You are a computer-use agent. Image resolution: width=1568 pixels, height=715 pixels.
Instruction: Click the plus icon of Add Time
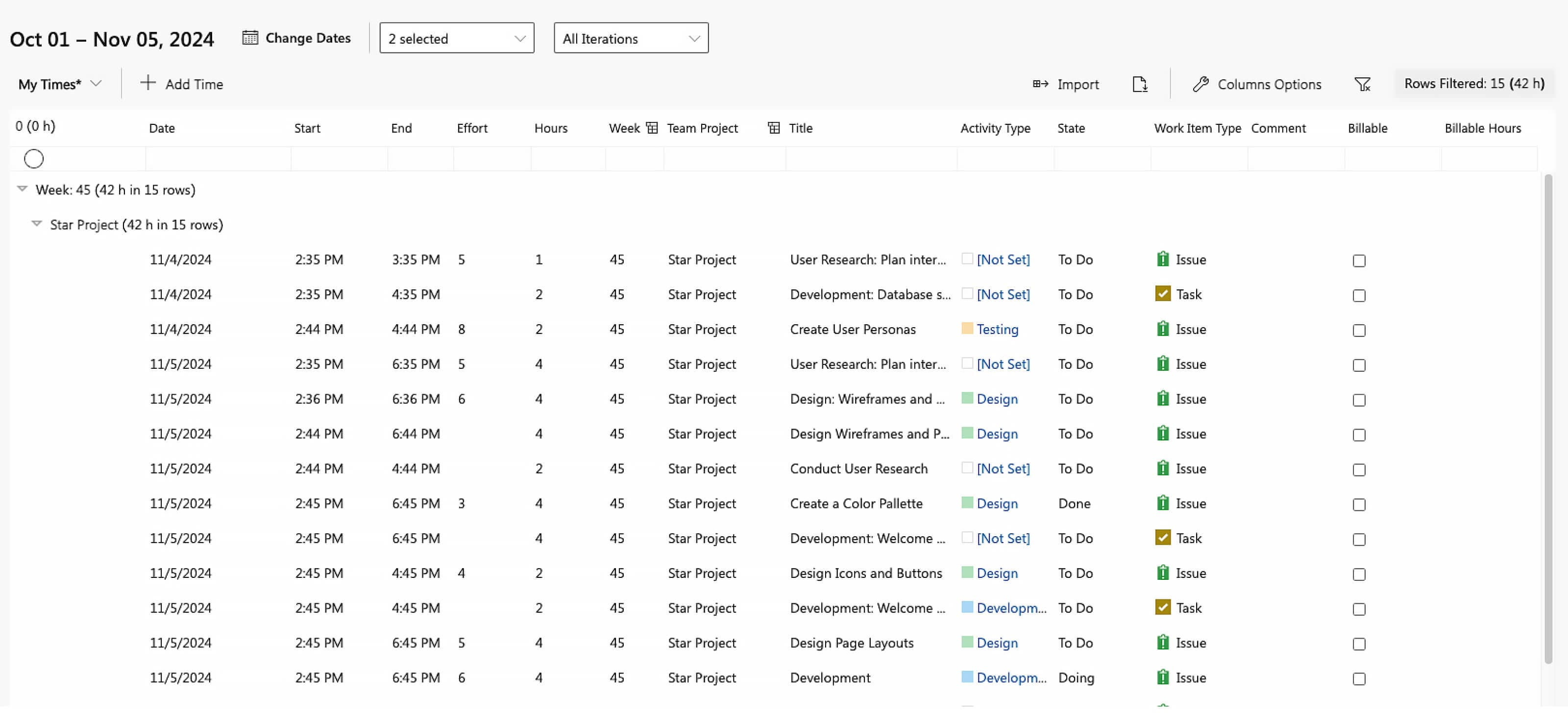pyautogui.click(x=148, y=83)
